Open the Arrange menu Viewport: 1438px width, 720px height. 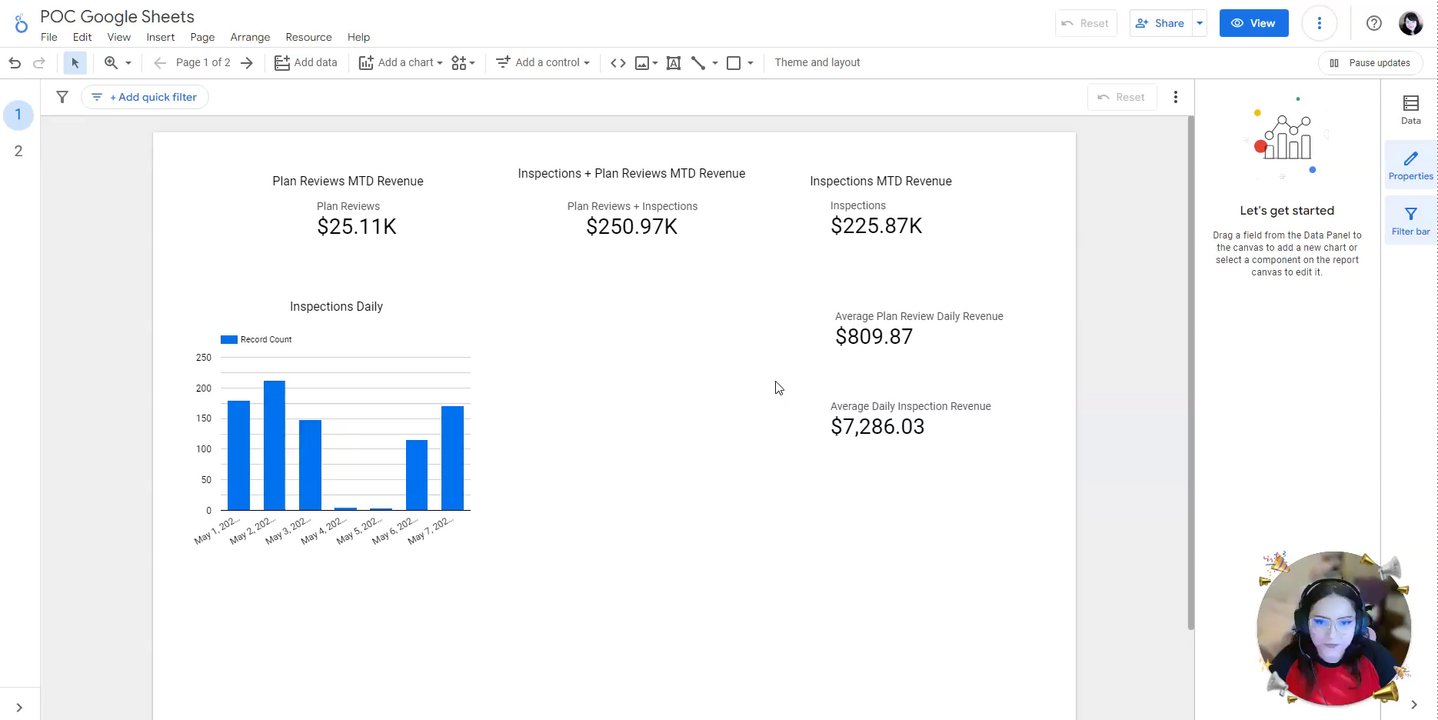click(250, 37)
